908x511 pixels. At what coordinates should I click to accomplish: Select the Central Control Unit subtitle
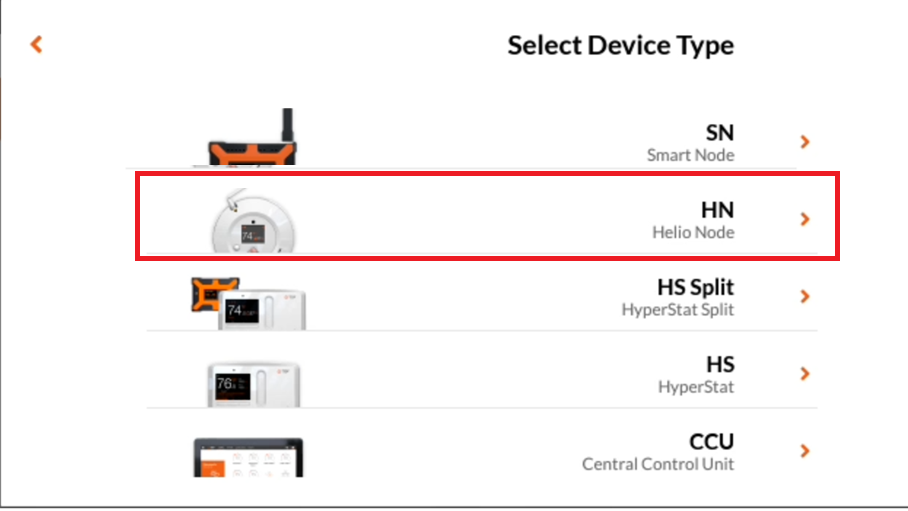tap(658, 464)
